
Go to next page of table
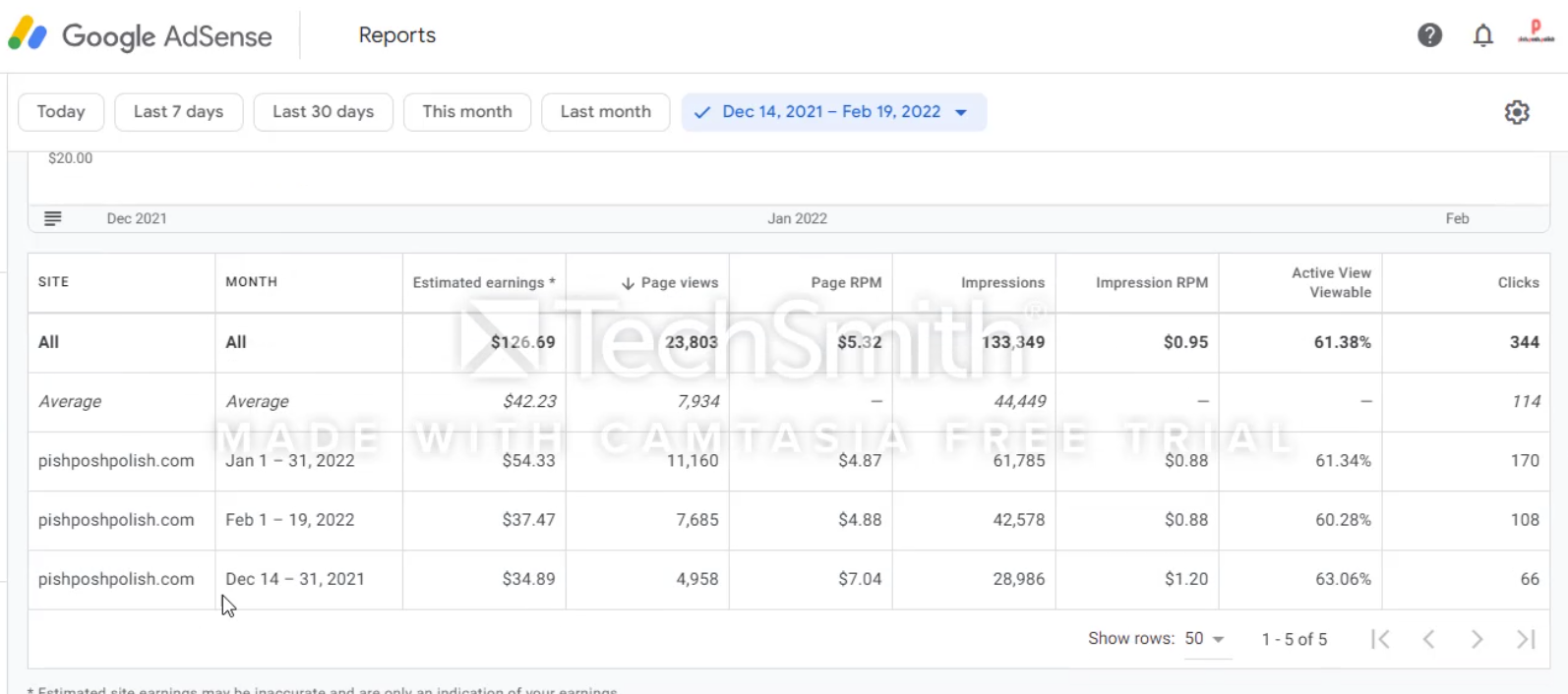(x=1477, y=640)
